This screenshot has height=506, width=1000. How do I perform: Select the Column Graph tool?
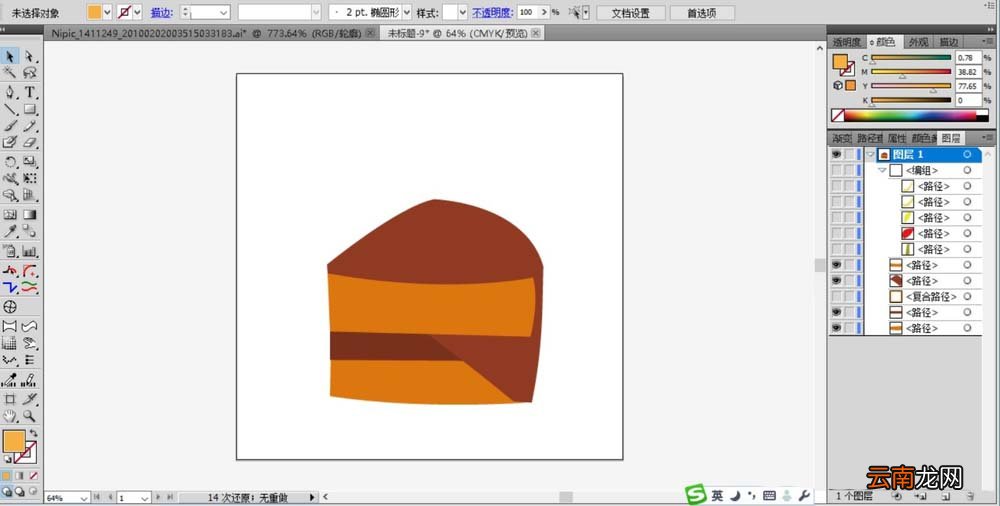29,251
